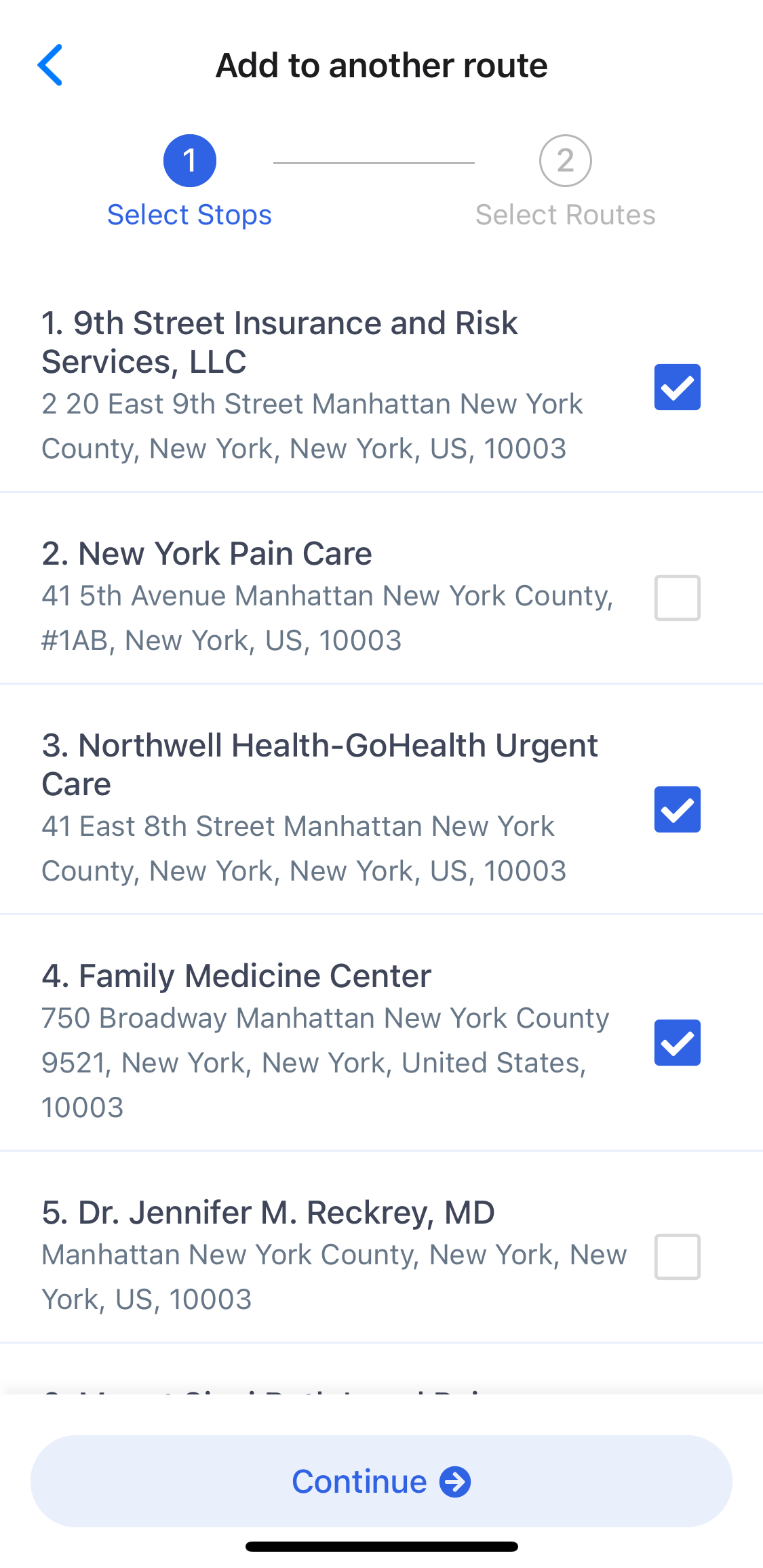Tap the 9th Street Insurance stop title
The height and width of the screenshot is (1568, 763).
pos(279,342)
